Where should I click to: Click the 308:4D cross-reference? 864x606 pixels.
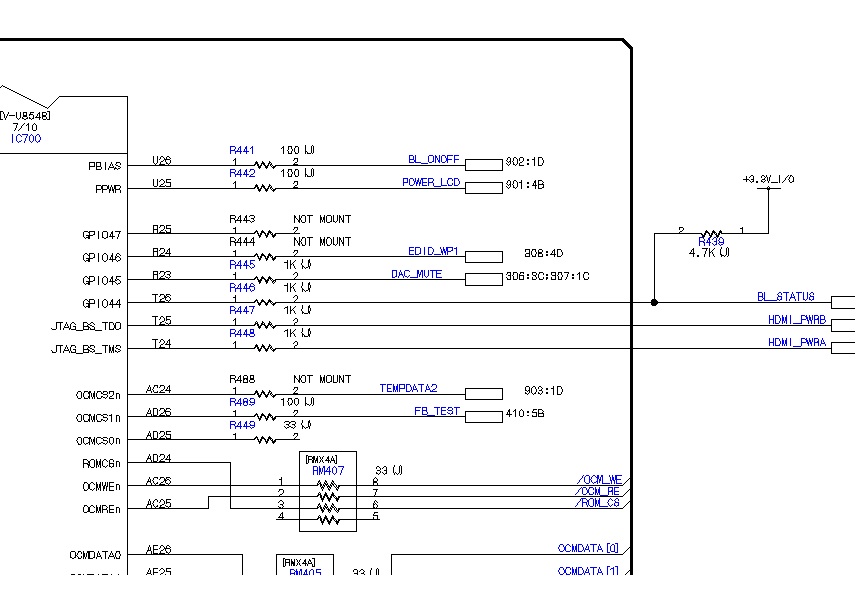(543, 253)
